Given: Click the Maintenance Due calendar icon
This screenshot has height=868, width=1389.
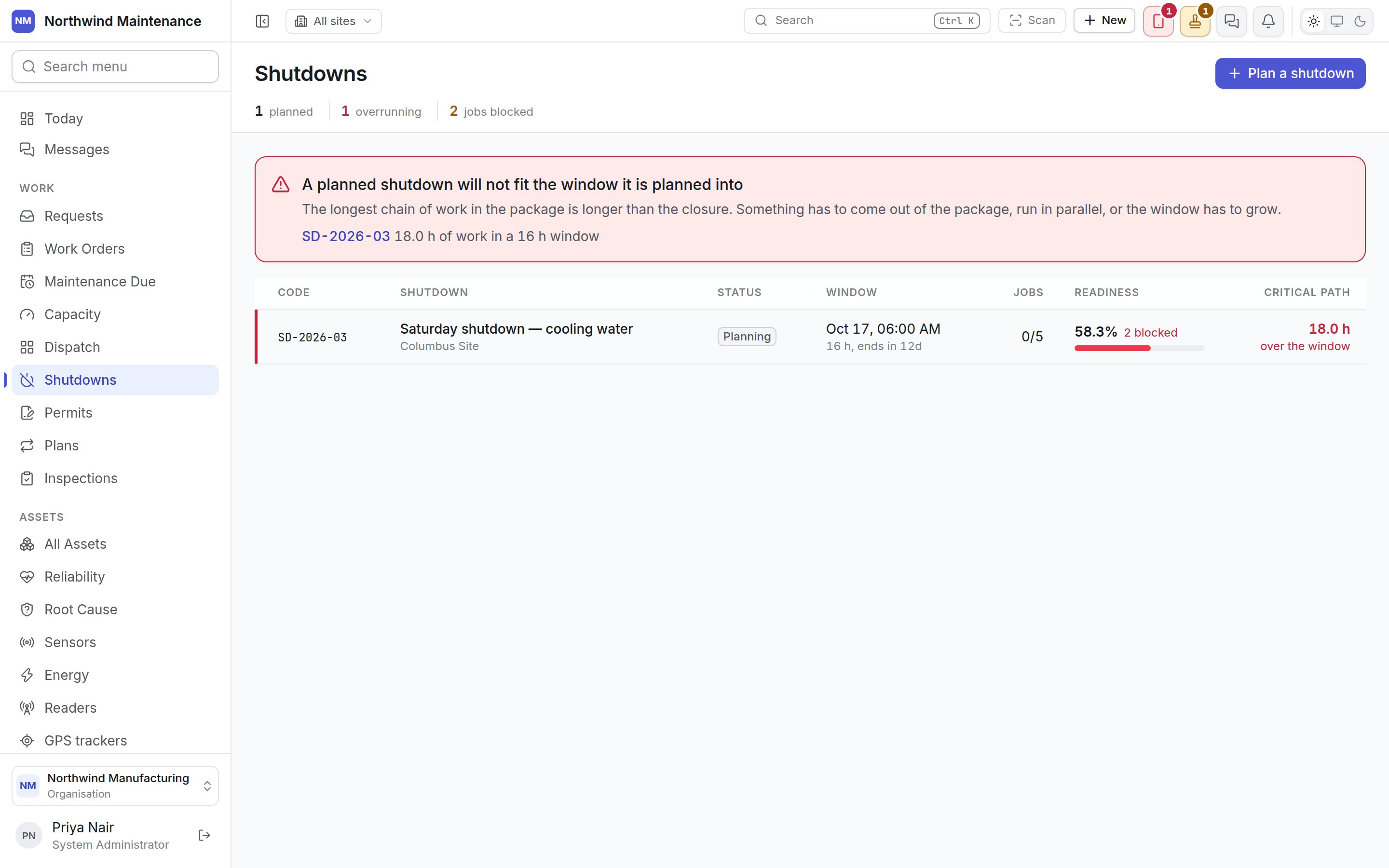Looking at the screenshot, I should tap(27, 281).
